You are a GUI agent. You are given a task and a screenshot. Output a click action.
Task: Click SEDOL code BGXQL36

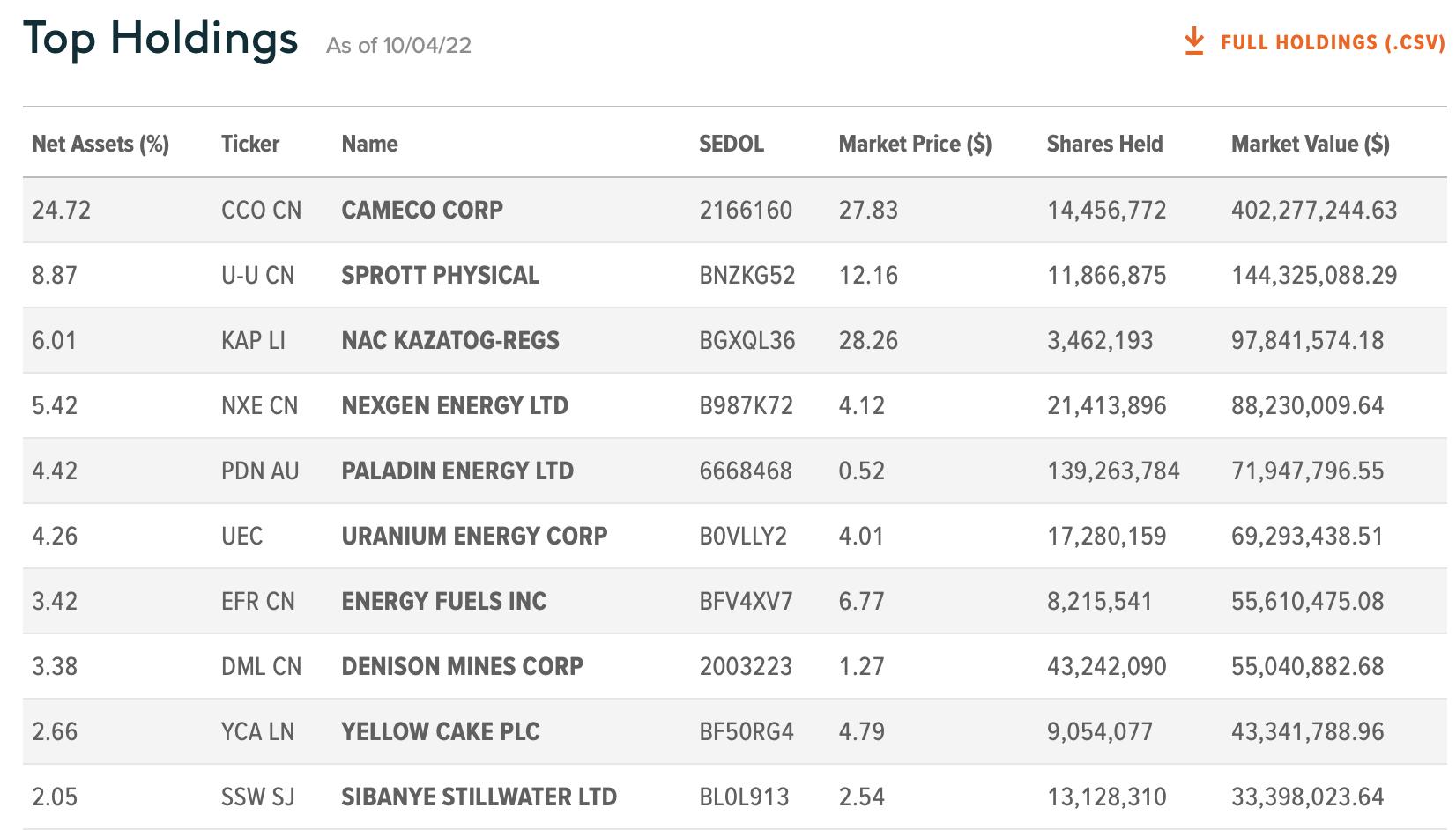pos(747,340)
